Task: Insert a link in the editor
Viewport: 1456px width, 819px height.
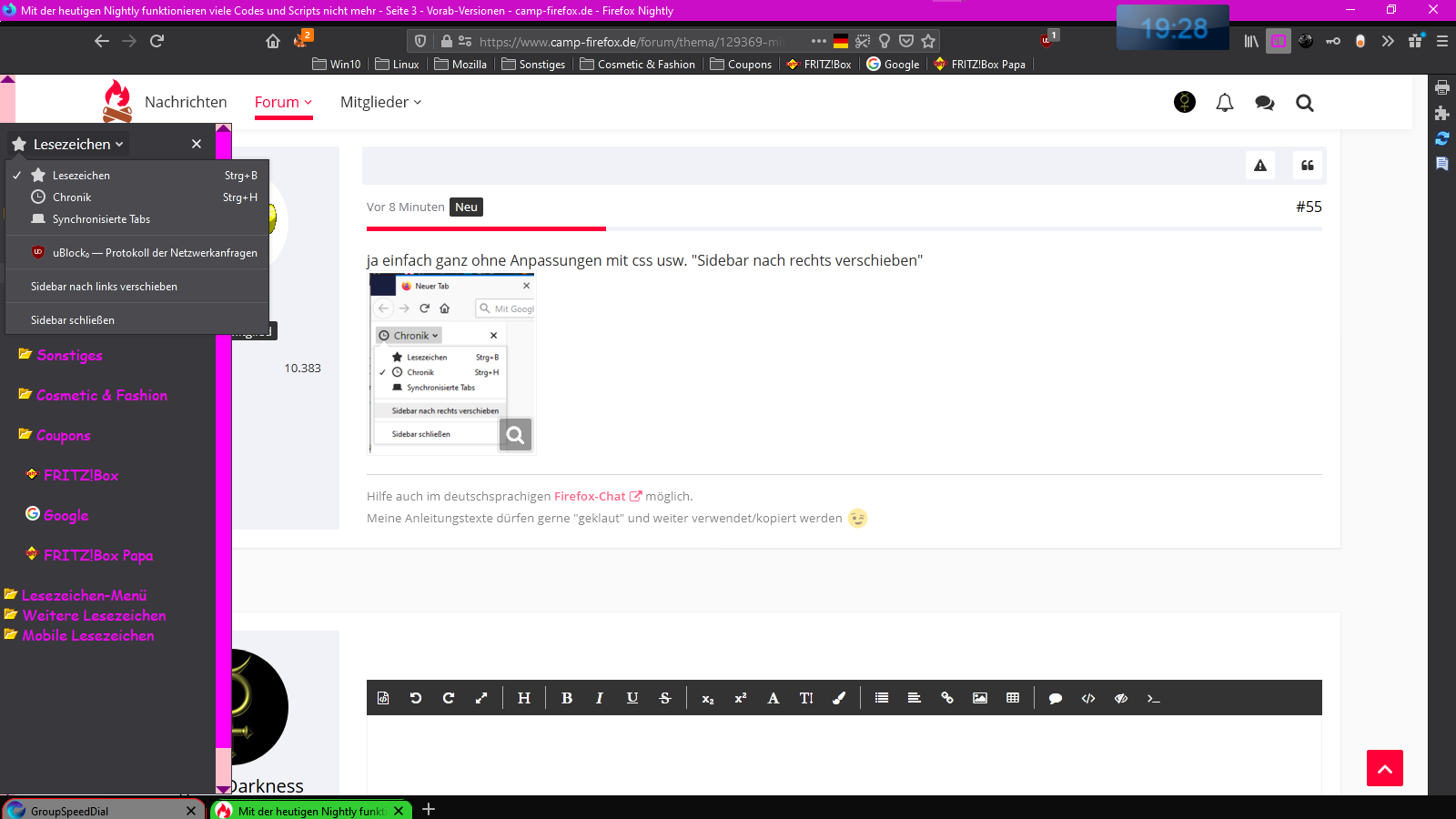Action: click(947, 698)
